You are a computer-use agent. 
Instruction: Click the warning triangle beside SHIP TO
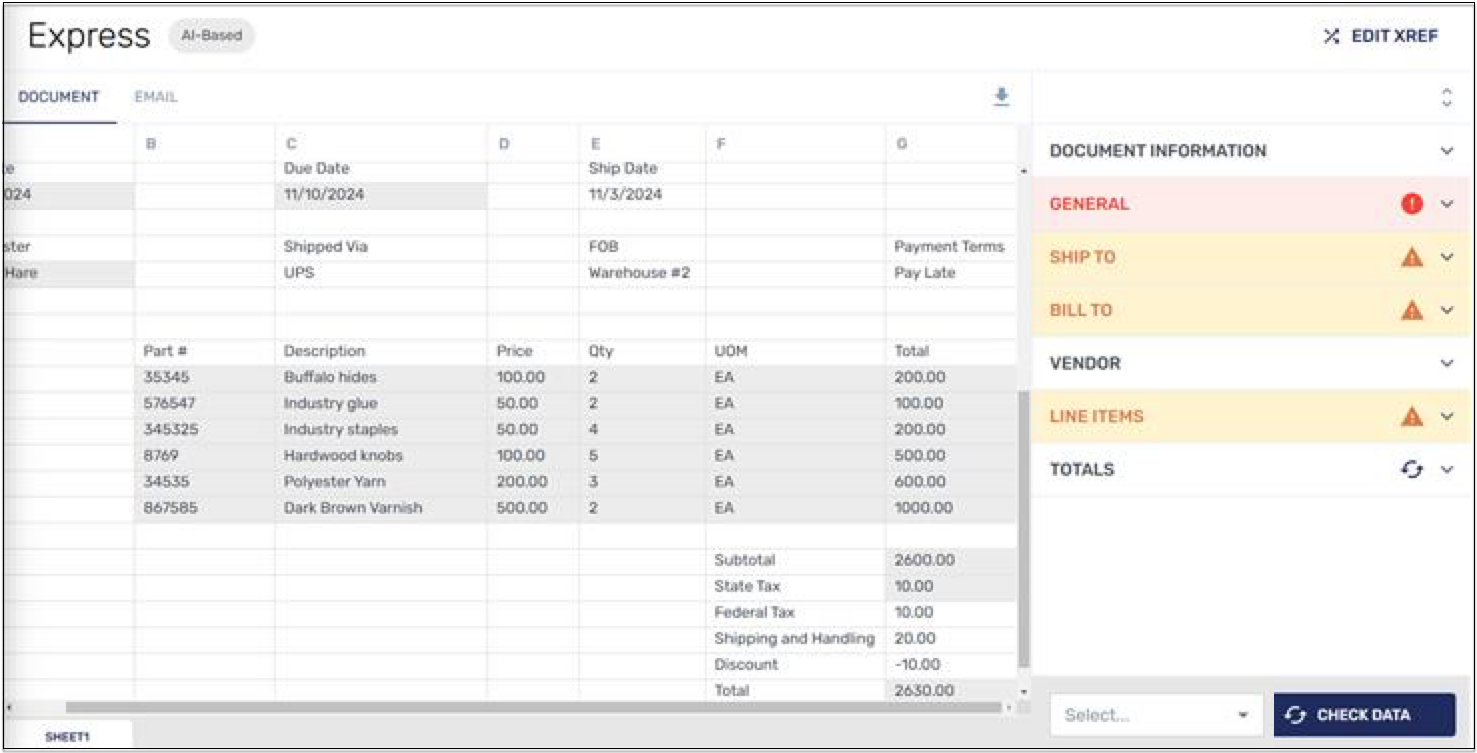1410,256
